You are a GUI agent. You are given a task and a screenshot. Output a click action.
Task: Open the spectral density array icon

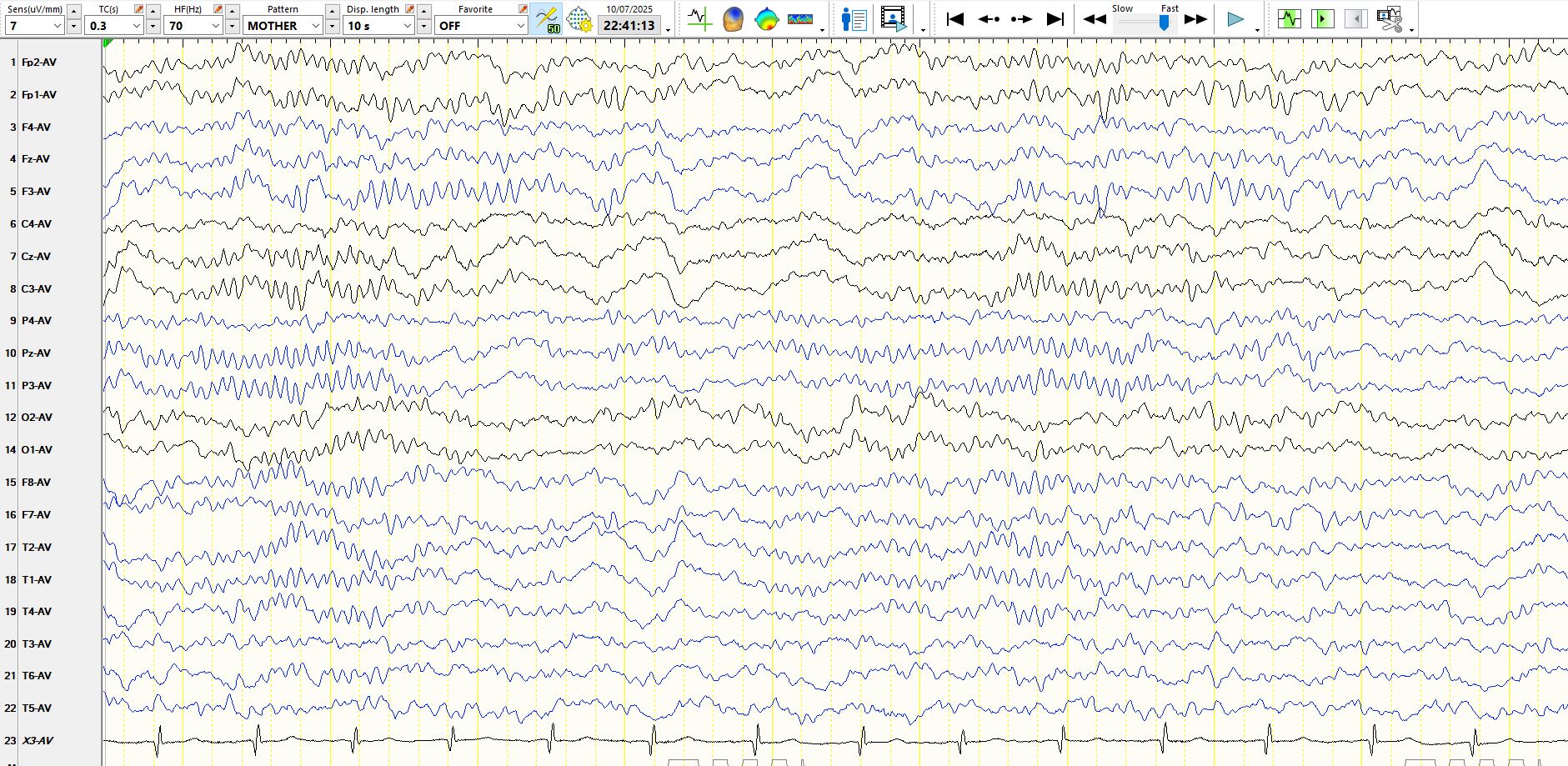pyautogui.click(x=799, y=18)
